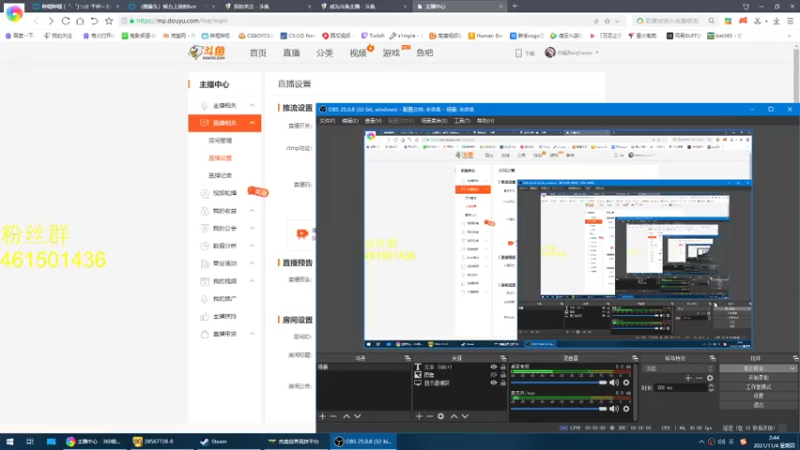Screen dimensions: 800x450
Task: Bookmark page with toolbar star icon
Action: 109,21
